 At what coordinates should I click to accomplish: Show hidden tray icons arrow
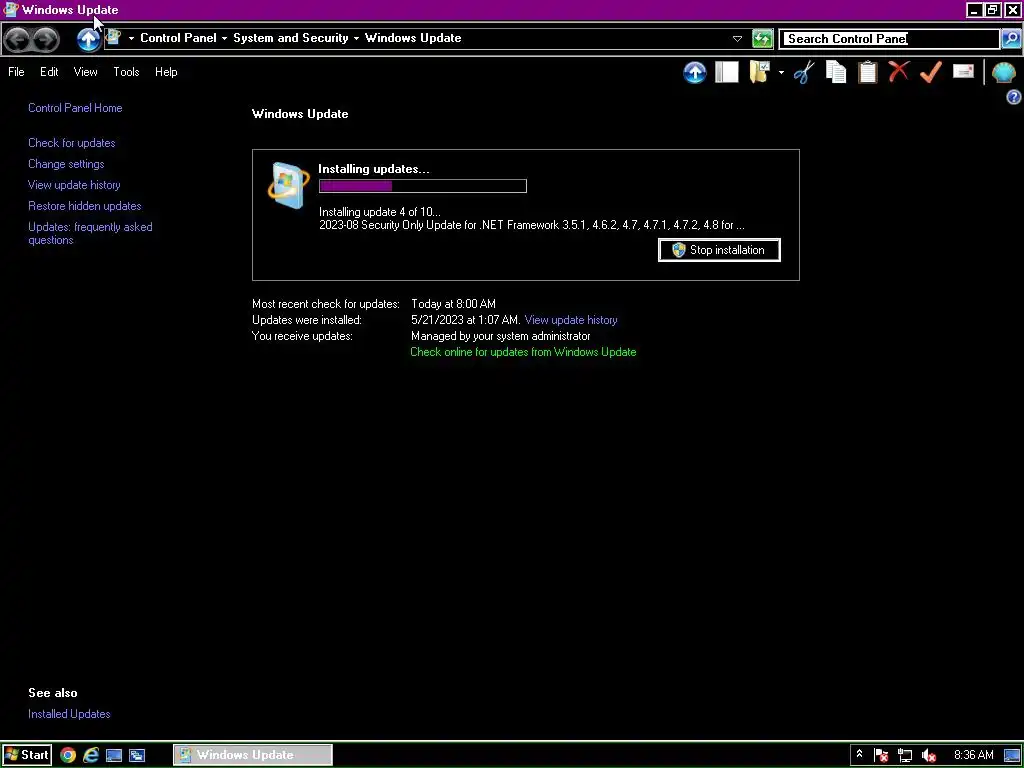859,754
